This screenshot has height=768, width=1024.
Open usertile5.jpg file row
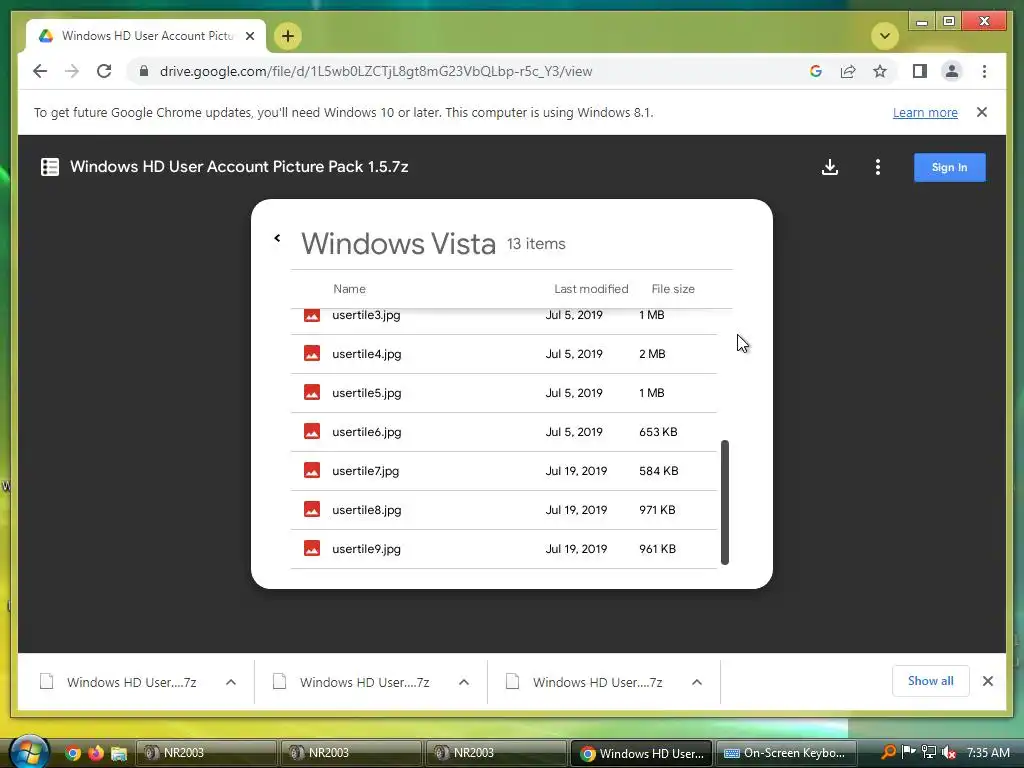504,393
